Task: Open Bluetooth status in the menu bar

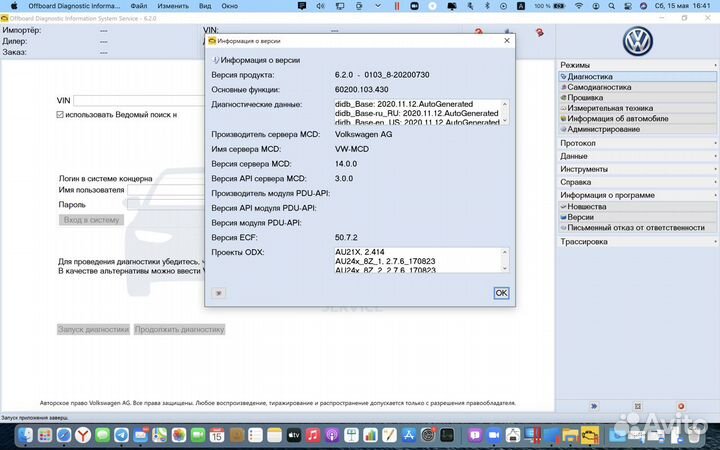Action: tap(487, 6)
